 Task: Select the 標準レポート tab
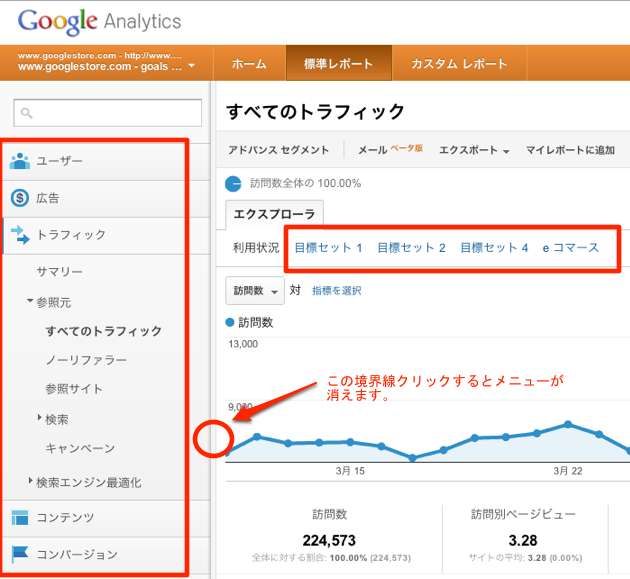pos(339,63)
